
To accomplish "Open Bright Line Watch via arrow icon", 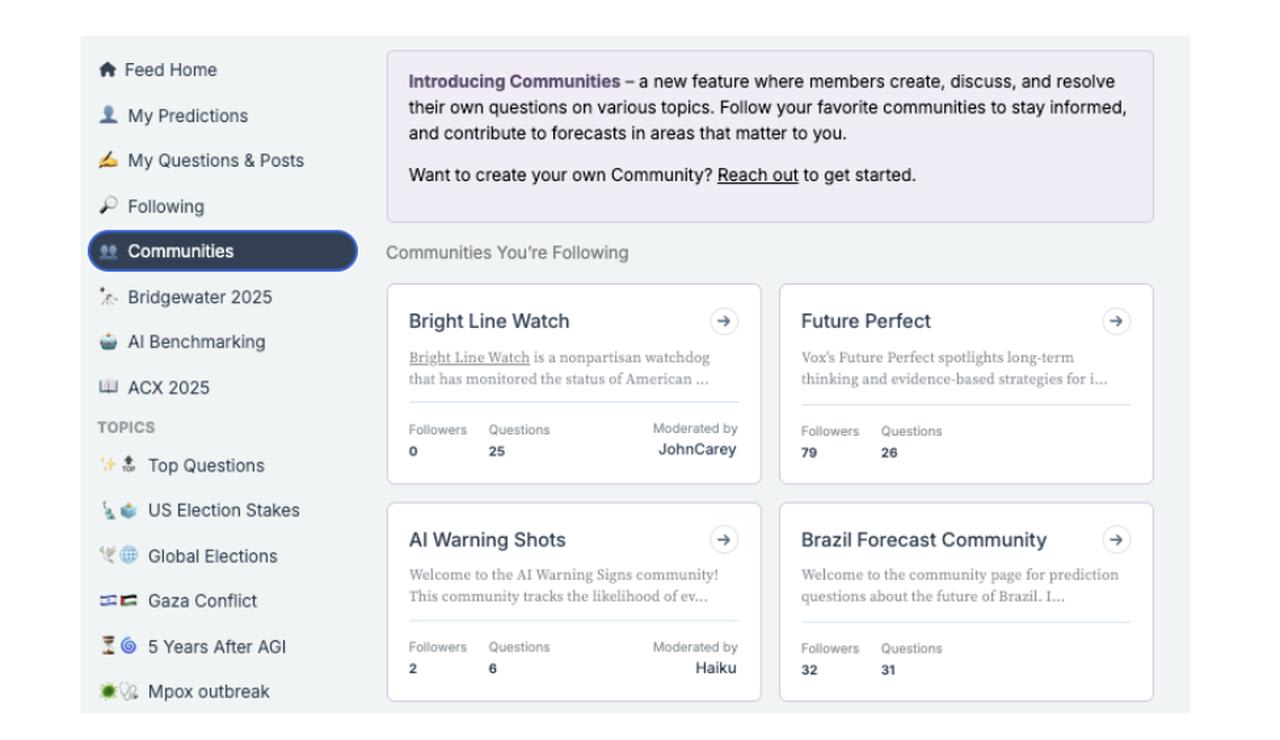I will [723, 321].
